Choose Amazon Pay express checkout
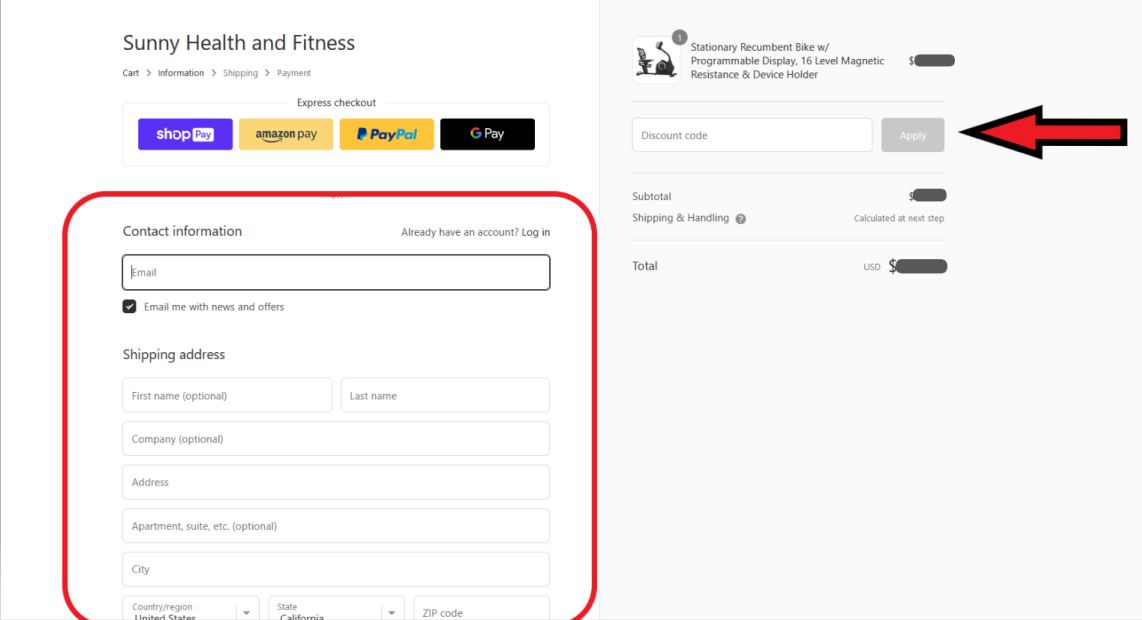 (x=286, y=134)
